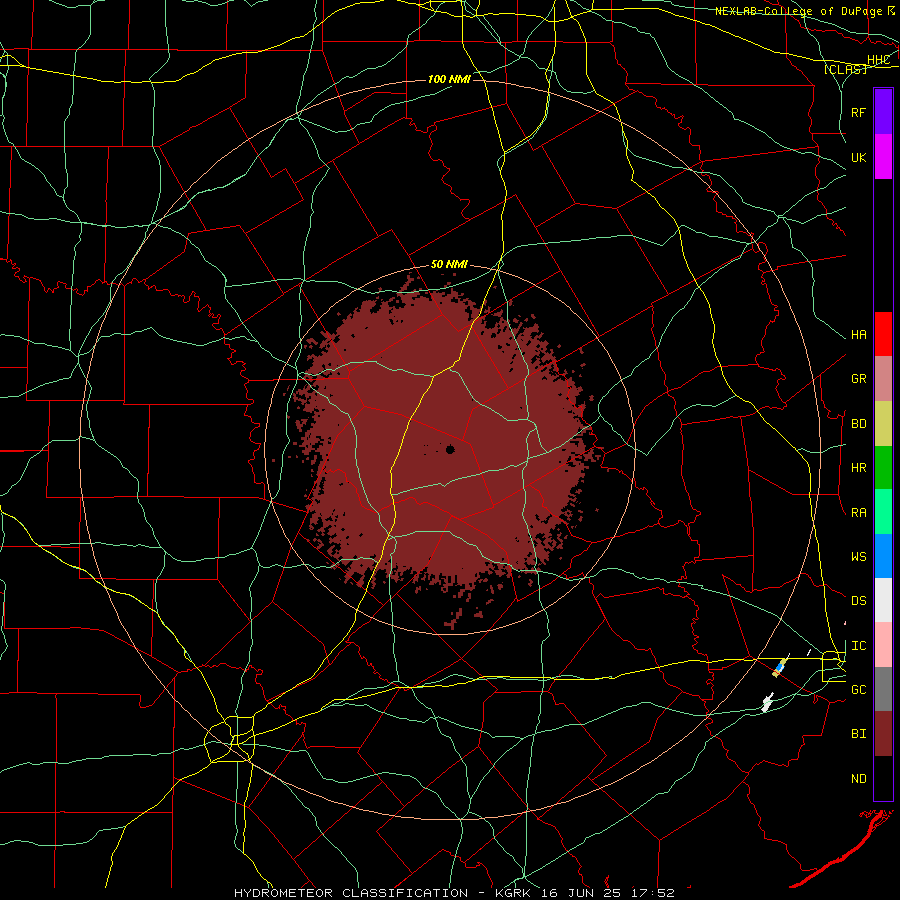Viewport: 900px width, 900px height.
Task: Click the [CLAS] label above the legend
Action: [x=845, y=69]
